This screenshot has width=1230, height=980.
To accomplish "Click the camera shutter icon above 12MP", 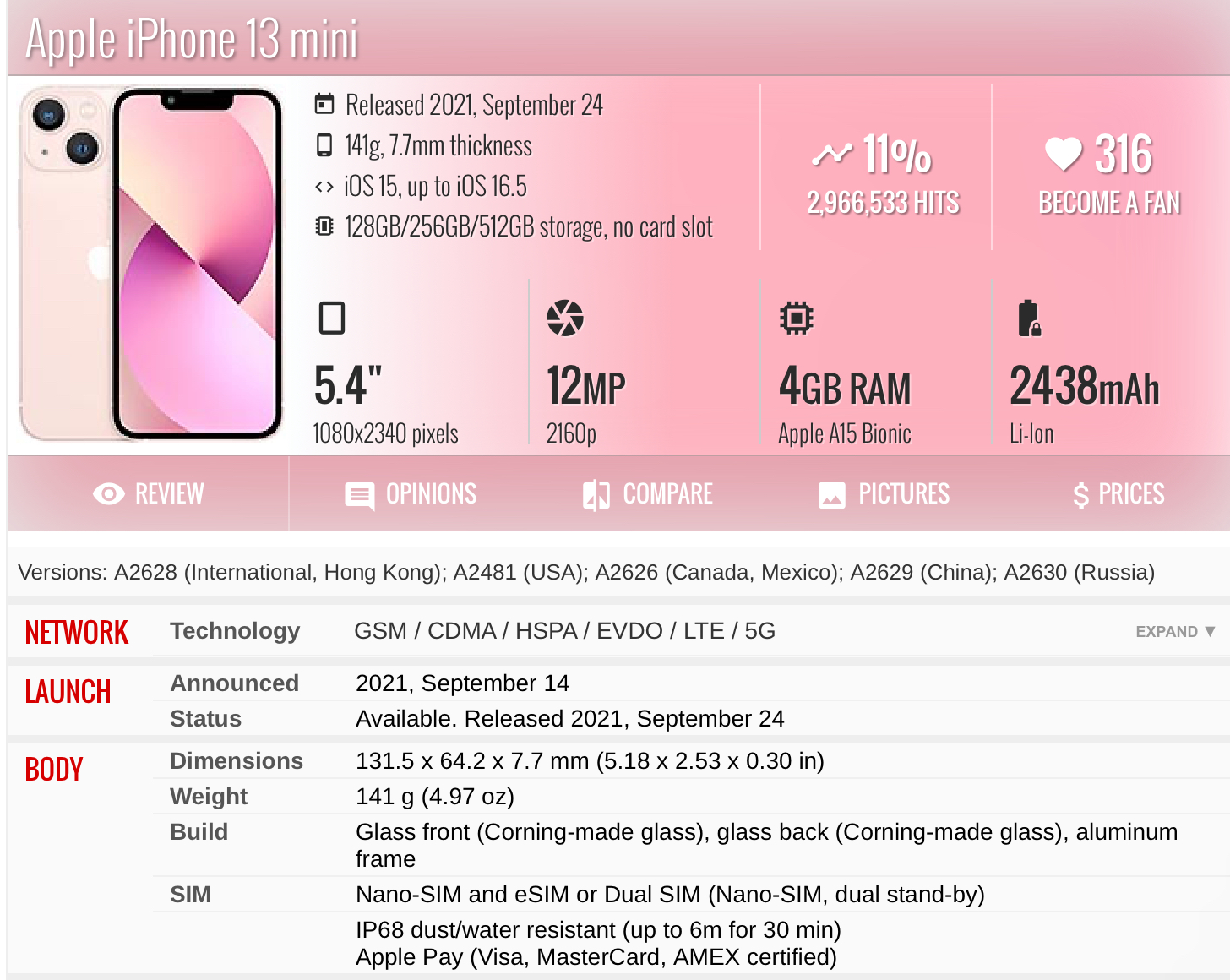I will (x=565, y=318).
